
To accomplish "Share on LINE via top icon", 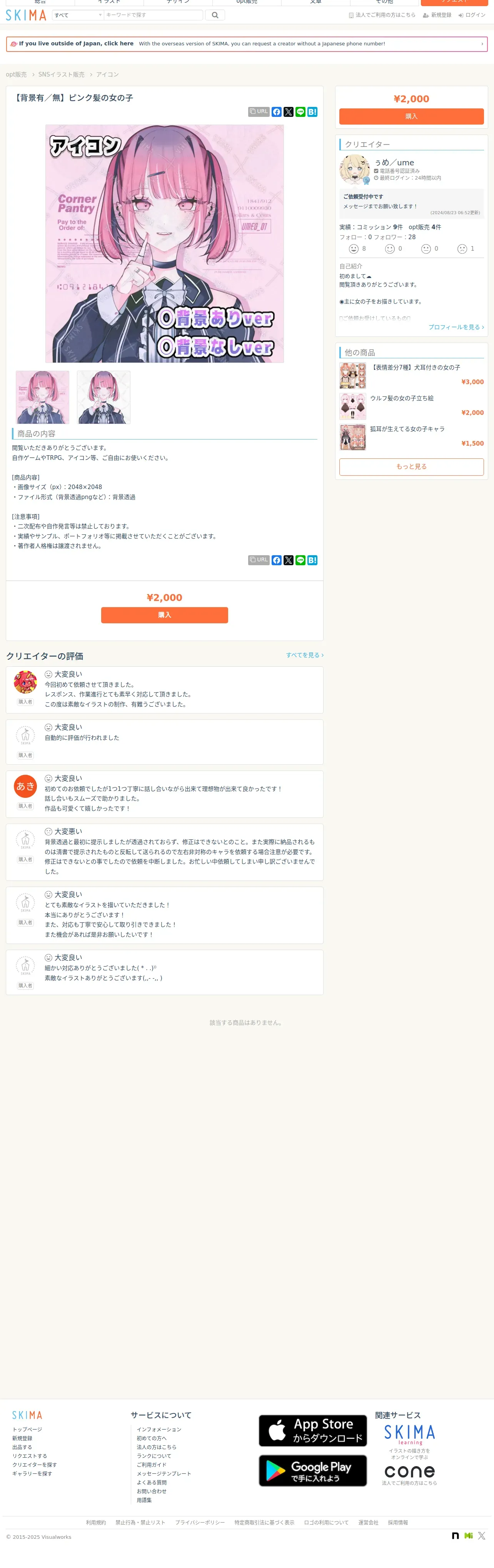I will coord(300,112).
